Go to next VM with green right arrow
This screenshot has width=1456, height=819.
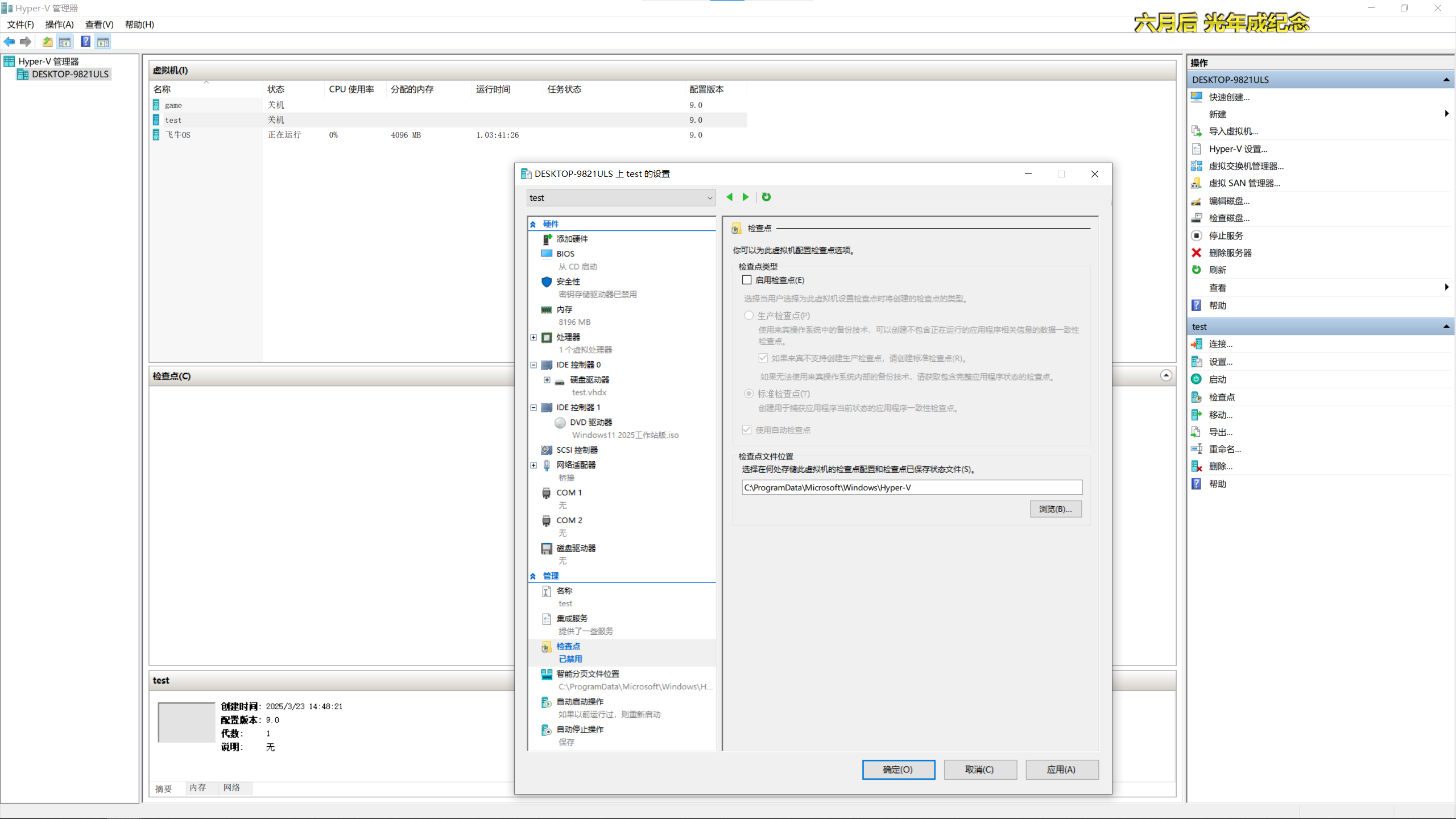(x=746, y=197)
